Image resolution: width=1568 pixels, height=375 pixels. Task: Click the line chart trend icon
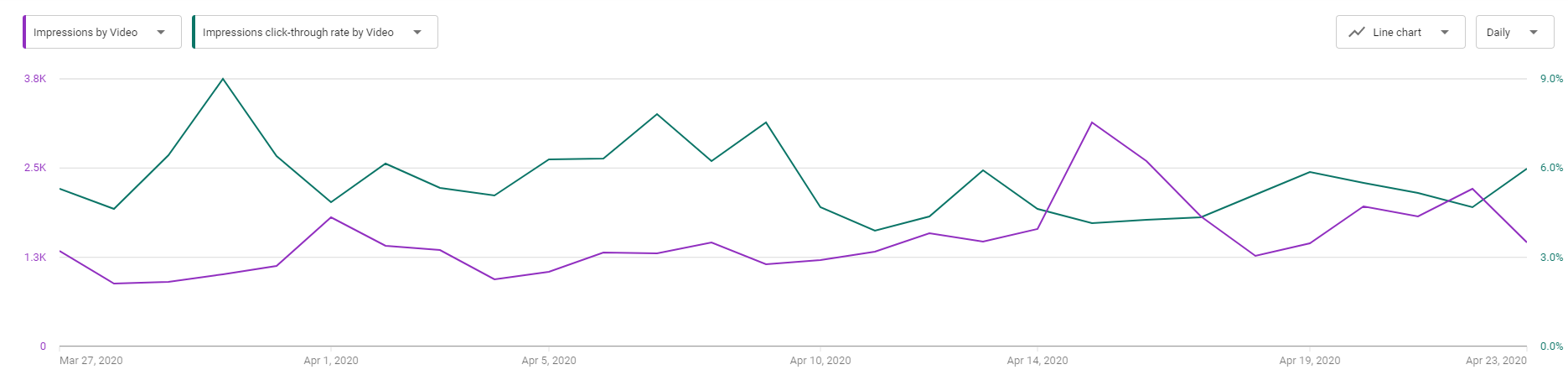point(1356,33)
